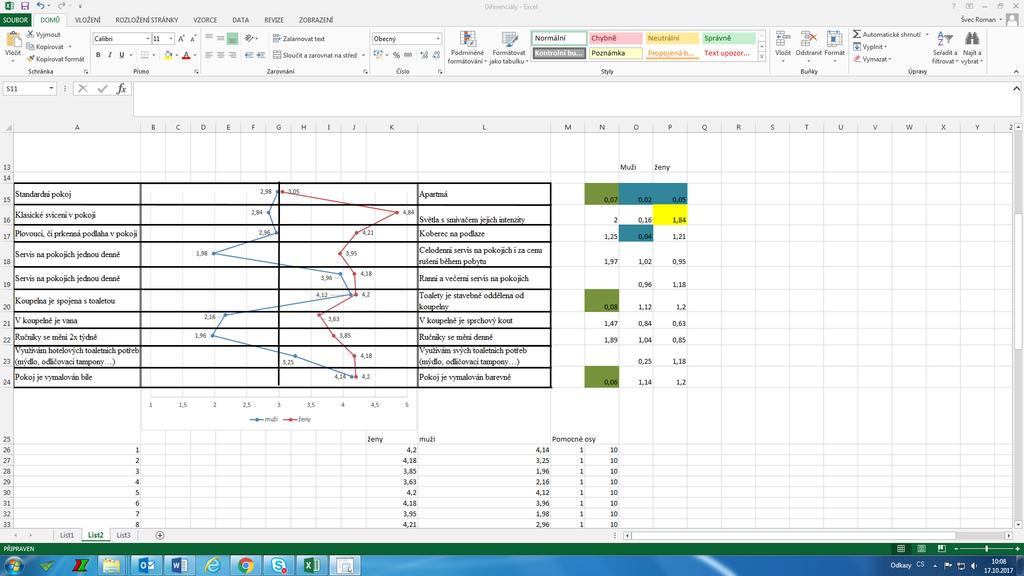Apply yellow fill color bucket
Image resolution: width=1024 pixels, height=576 pixels.
click(x=168, y=56)
